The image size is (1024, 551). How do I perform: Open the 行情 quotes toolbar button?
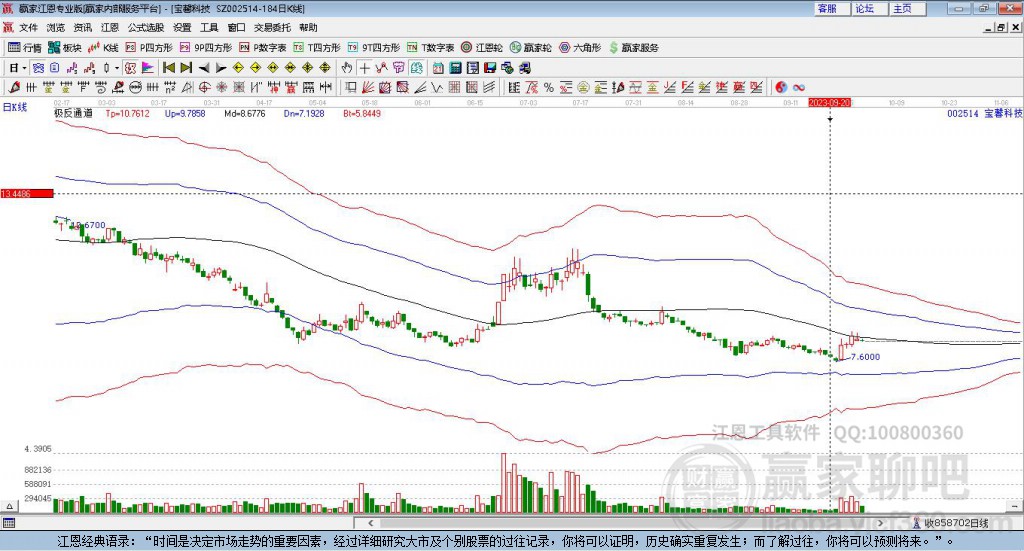point(25,48)
